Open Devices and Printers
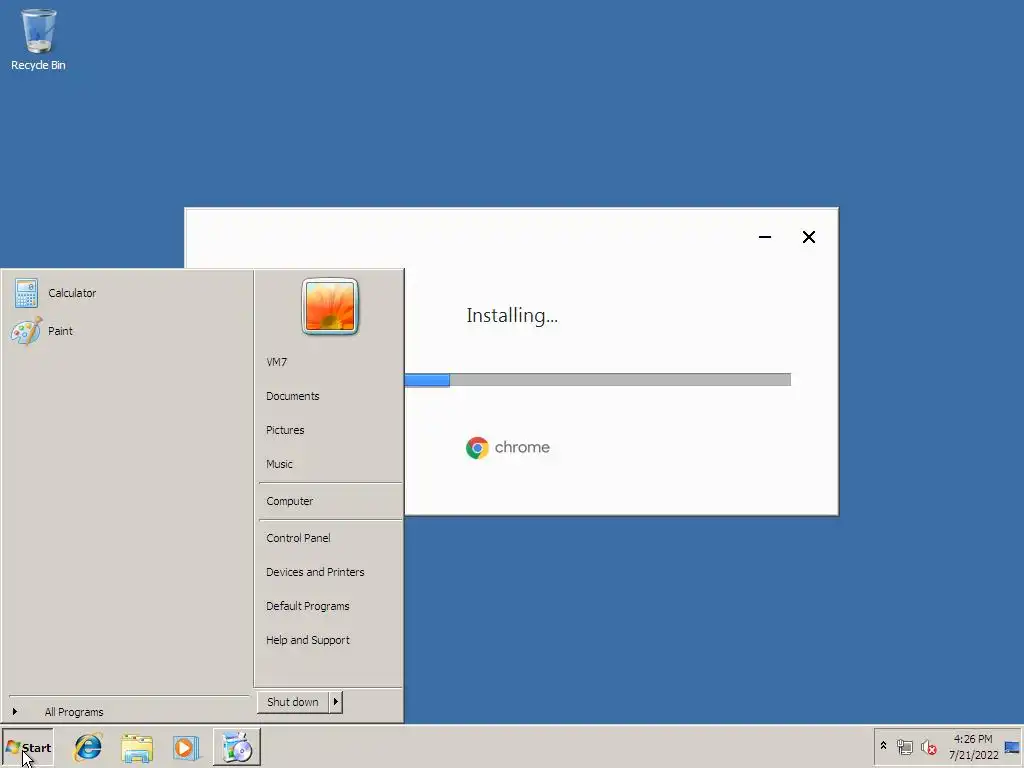The height and width of the screenshot is (768, 1024). tap(330, 572)
